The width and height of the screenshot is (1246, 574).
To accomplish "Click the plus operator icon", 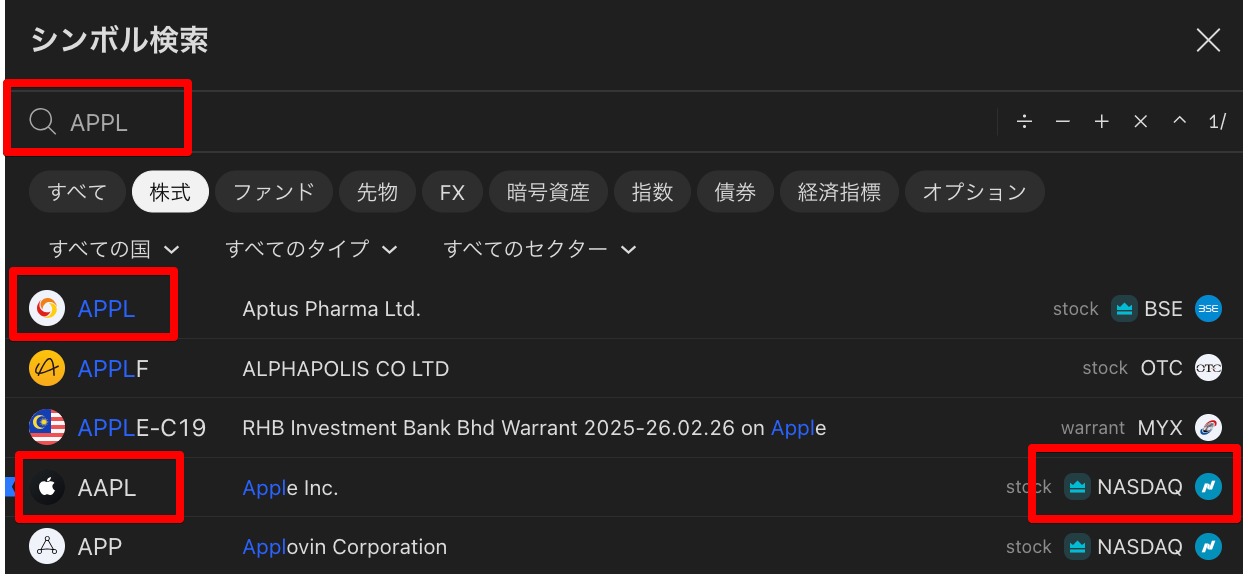I will point(1102,122).
